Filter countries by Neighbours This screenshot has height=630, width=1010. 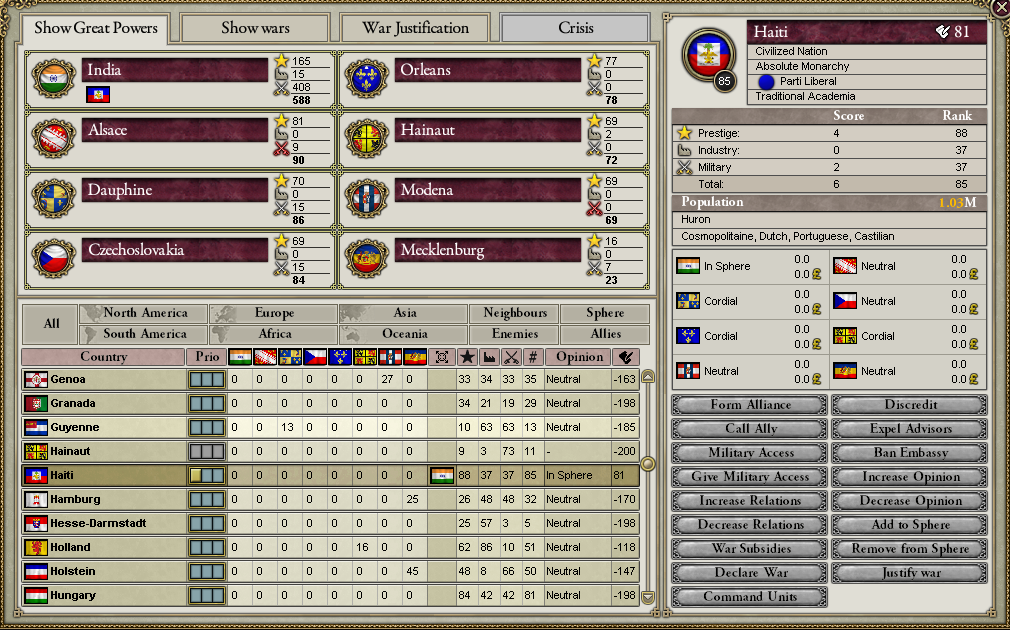coord(515,313)
